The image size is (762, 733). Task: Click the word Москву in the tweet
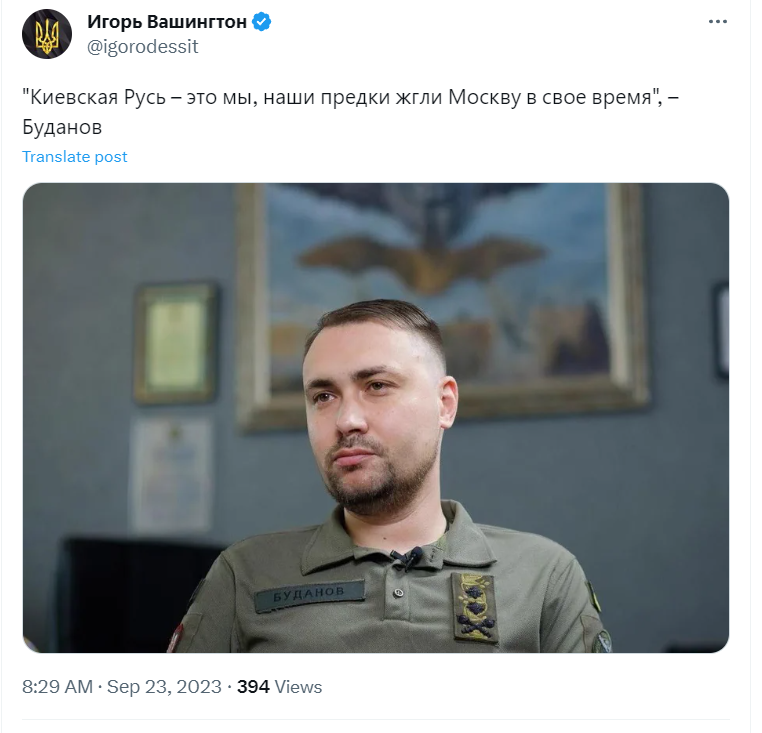(x=485, y=97)
